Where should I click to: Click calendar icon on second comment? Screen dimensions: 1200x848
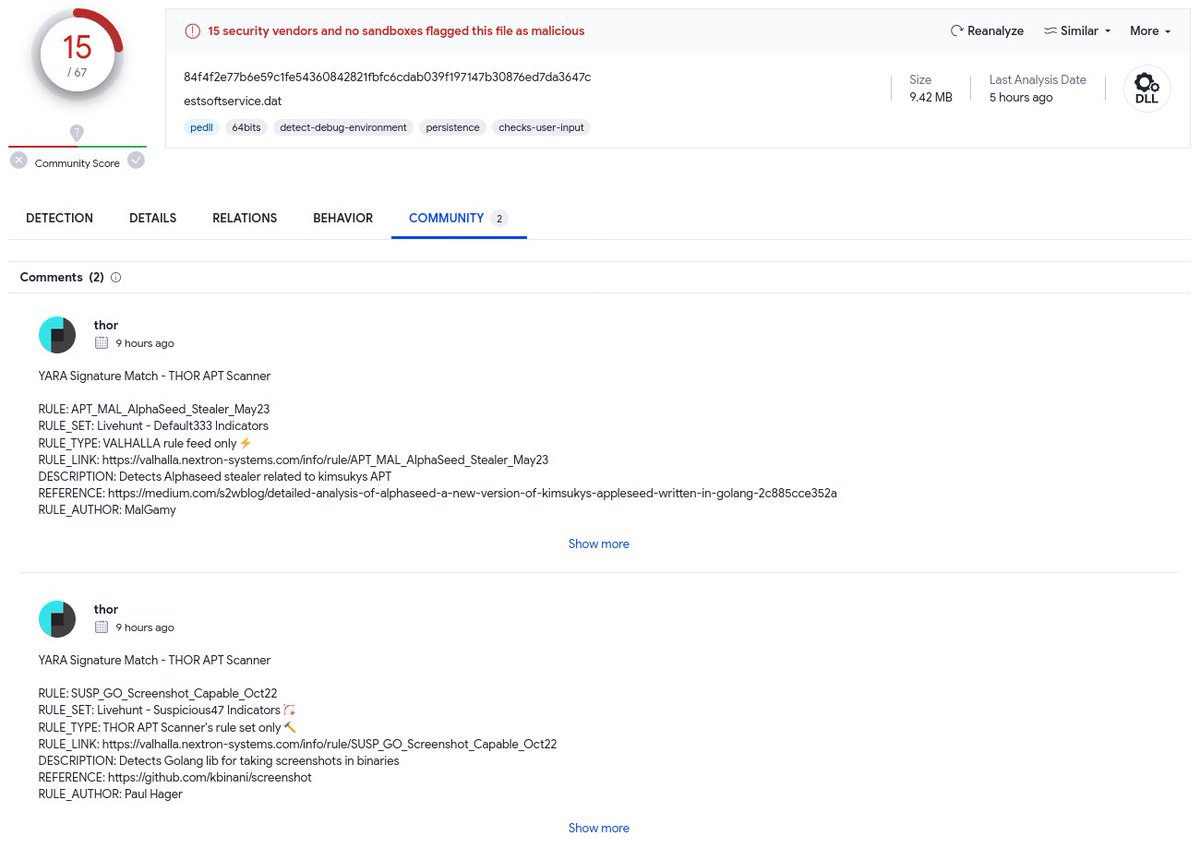tap(101, 627)
